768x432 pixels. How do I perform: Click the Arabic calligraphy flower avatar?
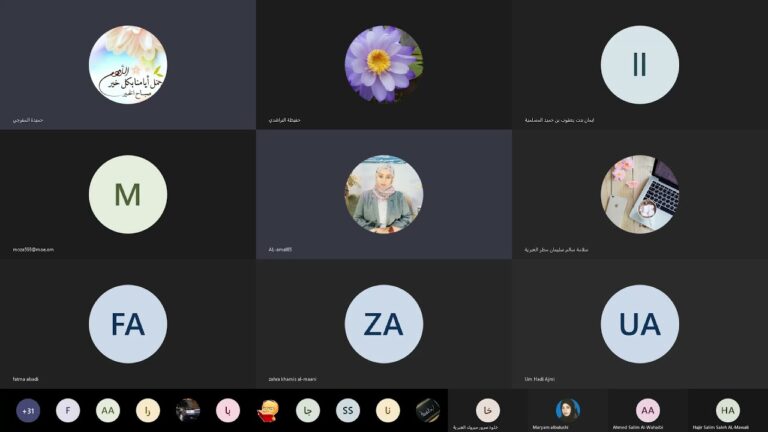pyautogui.click(x=128, y=65)
